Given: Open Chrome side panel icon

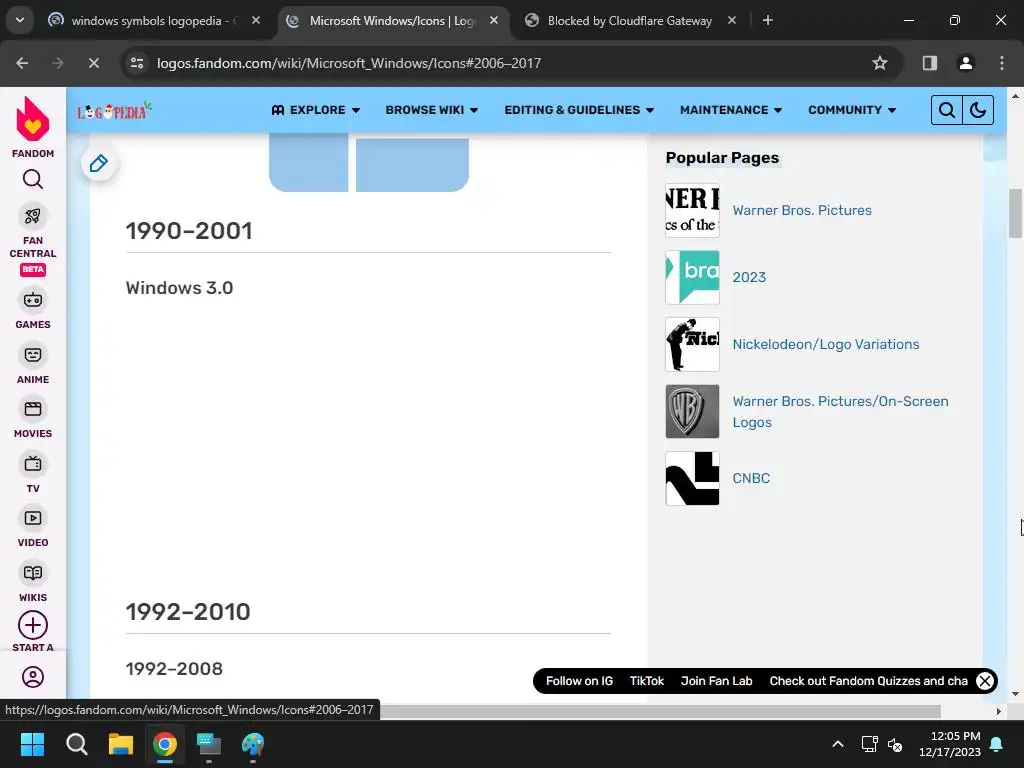Looking at the screenshot, I should pos(929,63).
